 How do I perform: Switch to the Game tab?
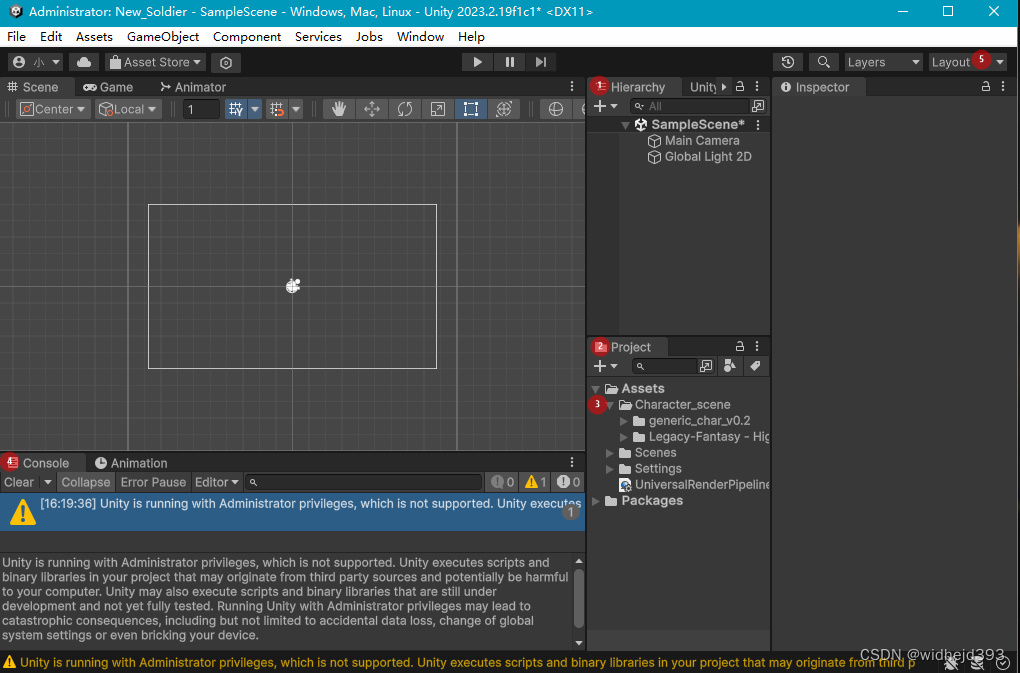pos(108,86)
